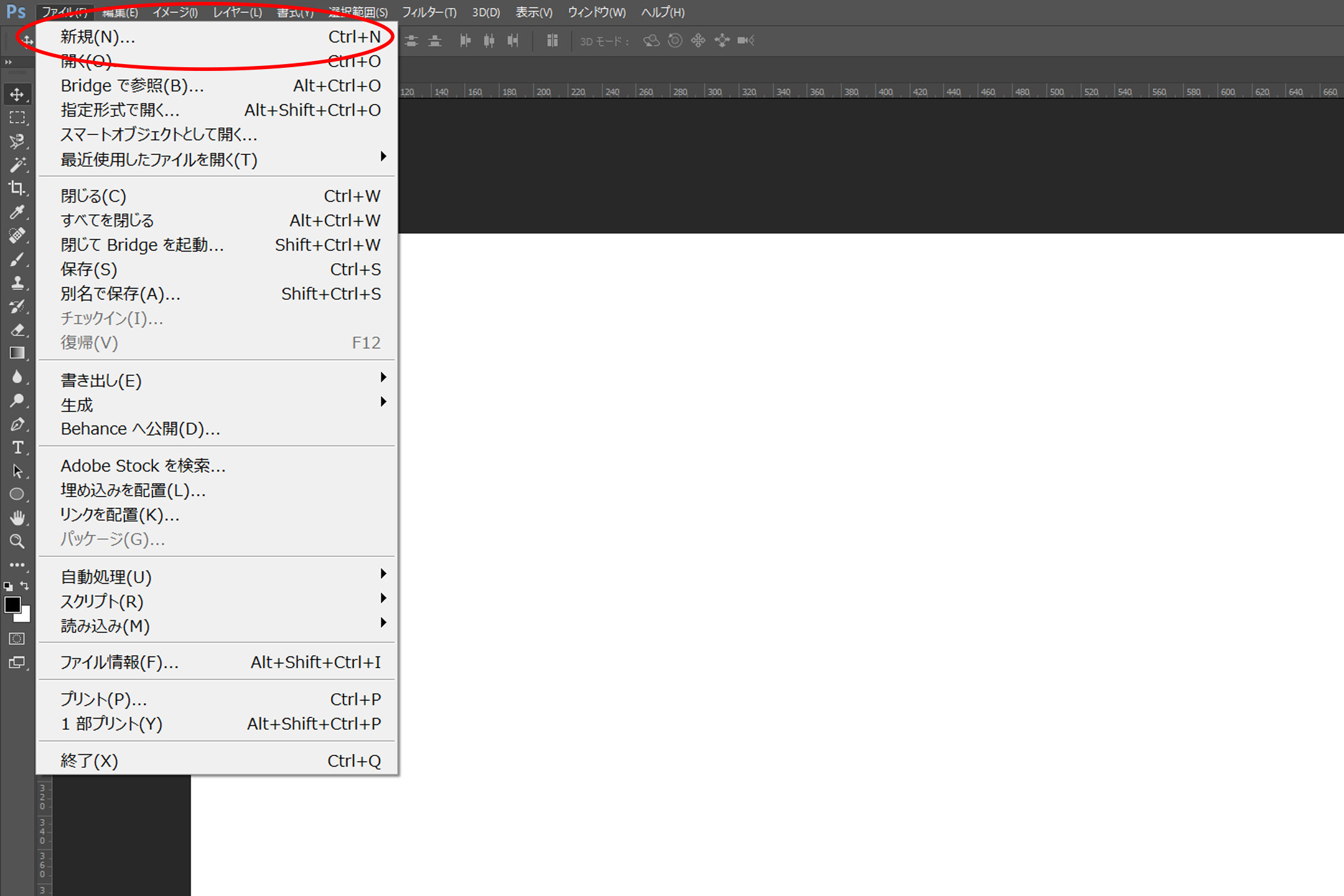Click the 3D rotate/orbit mode icon
This screenshot has width=1344, height=896.
click(x=651, y=41)
